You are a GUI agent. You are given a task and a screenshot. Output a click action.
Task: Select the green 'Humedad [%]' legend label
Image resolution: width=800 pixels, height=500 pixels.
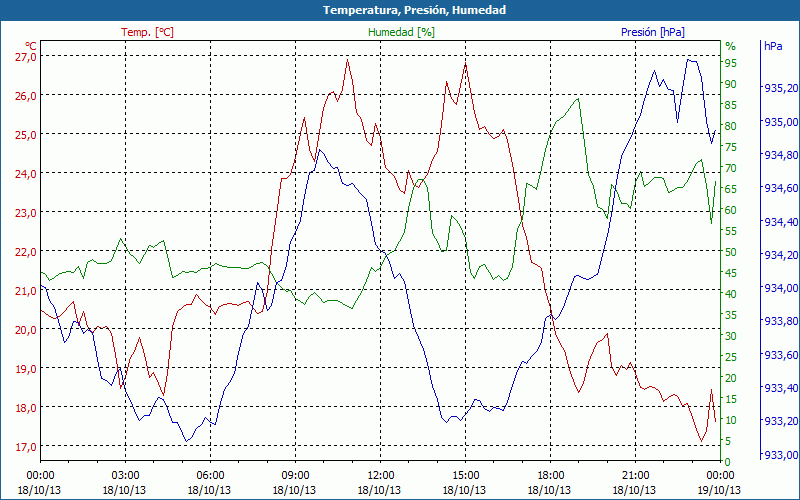(401, 32)
